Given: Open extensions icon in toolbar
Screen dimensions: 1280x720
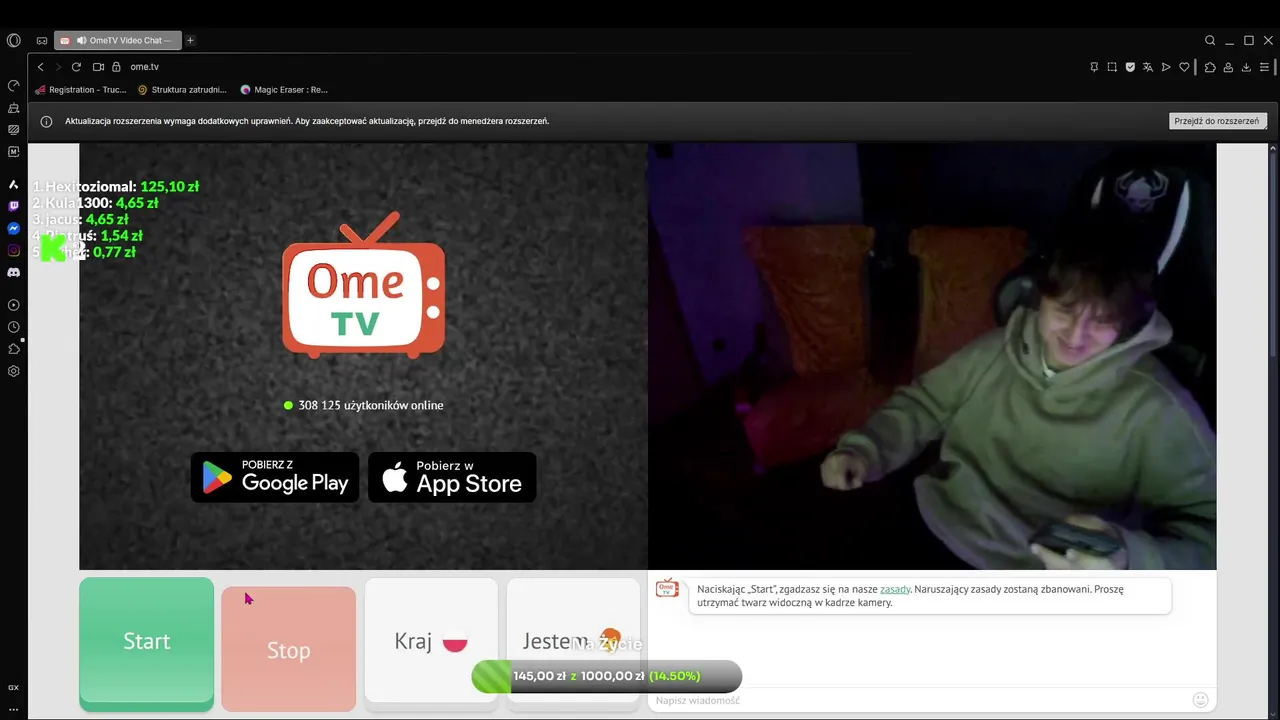Looking at the screenshot, I should pos(1210,67).
